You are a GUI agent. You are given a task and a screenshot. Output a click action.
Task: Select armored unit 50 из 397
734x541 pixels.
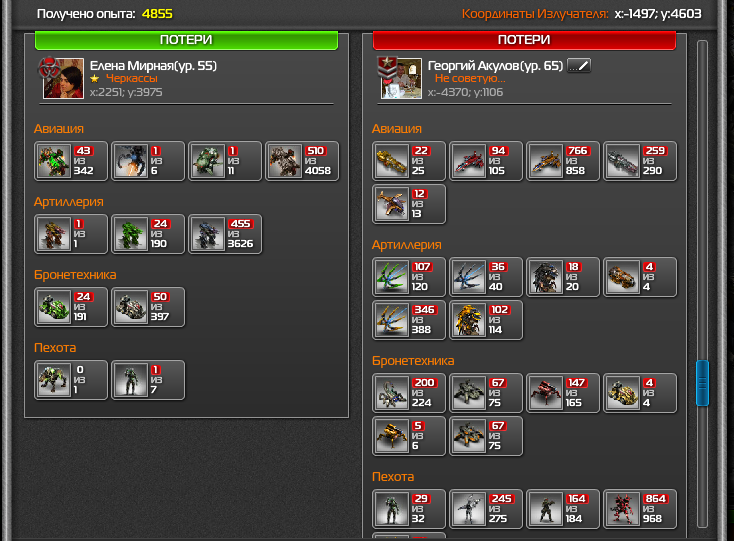(x=148, y=307)
